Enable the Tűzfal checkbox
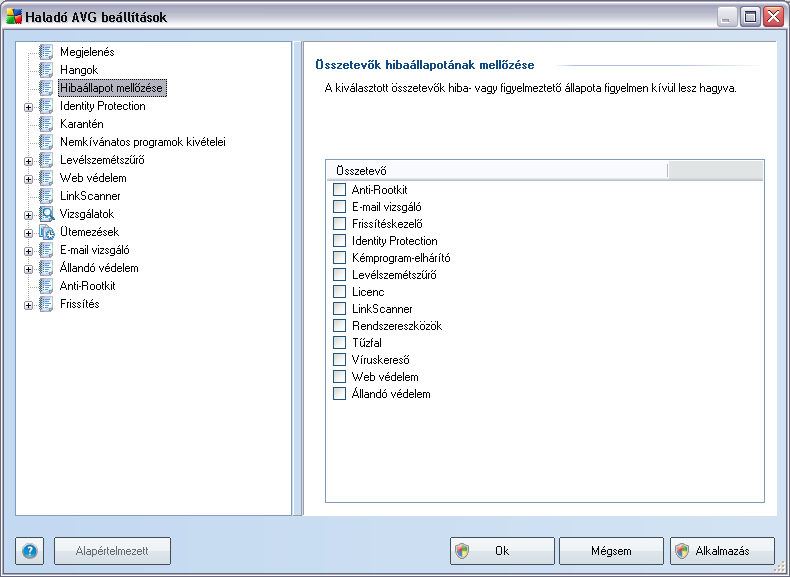Image resolution: width=790 pixels, height=577 pixels. (x=340, y=343)
